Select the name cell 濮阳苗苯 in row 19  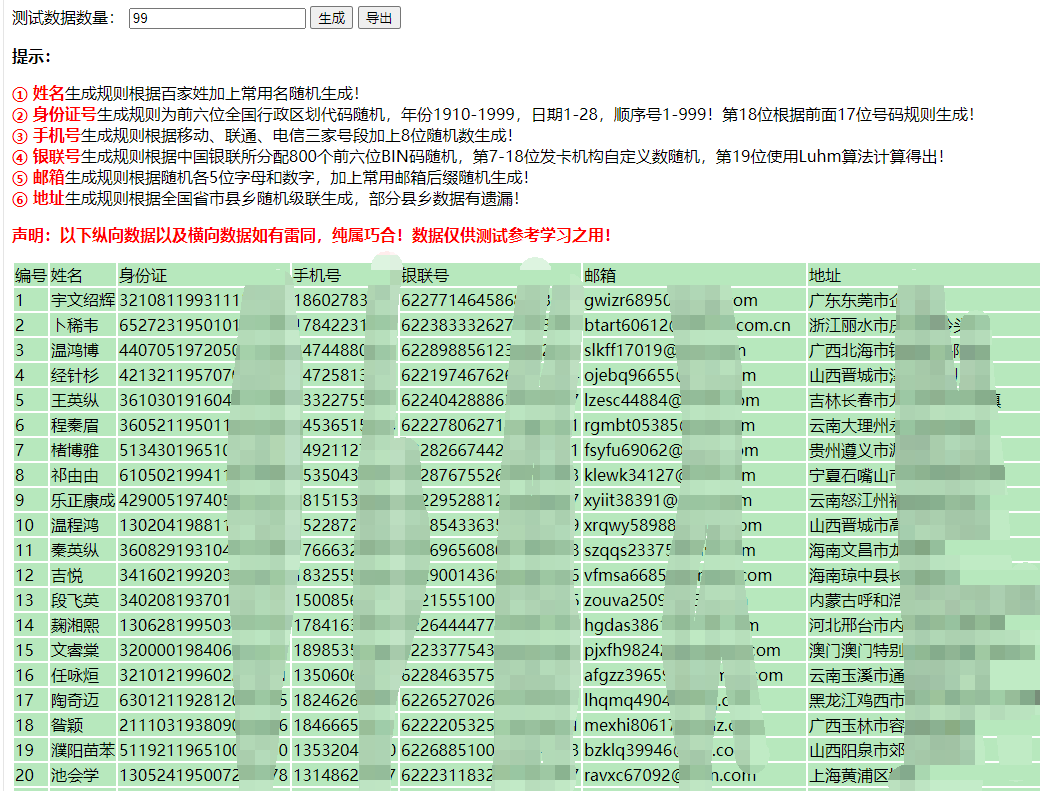[x=83, y=750]
